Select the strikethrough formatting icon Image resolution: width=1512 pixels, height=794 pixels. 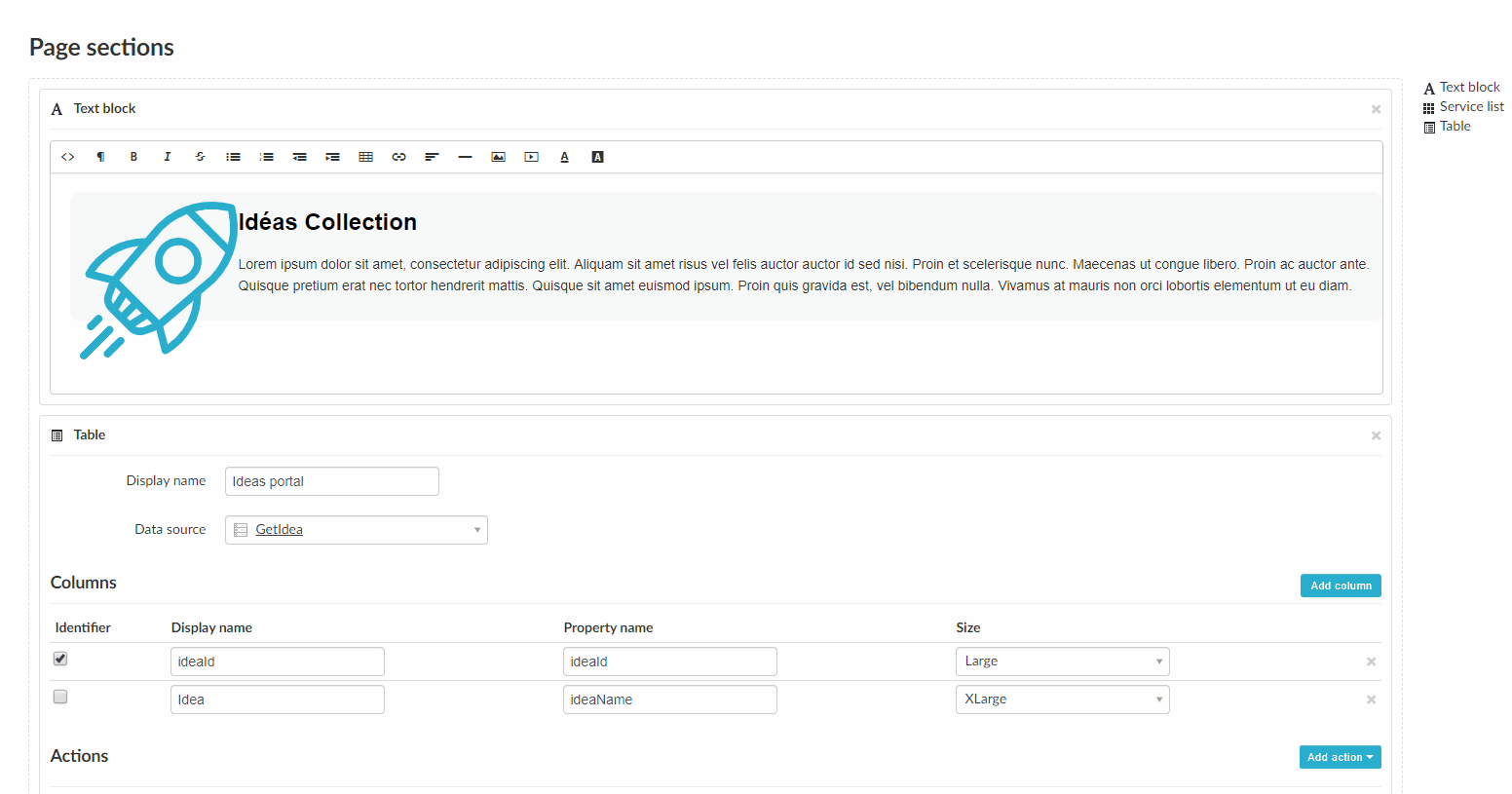point(200,156)
